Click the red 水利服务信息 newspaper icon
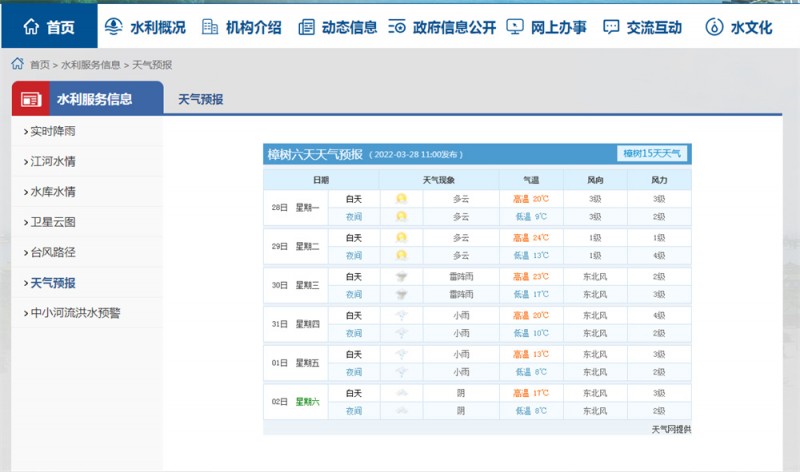 pos(31,100)
